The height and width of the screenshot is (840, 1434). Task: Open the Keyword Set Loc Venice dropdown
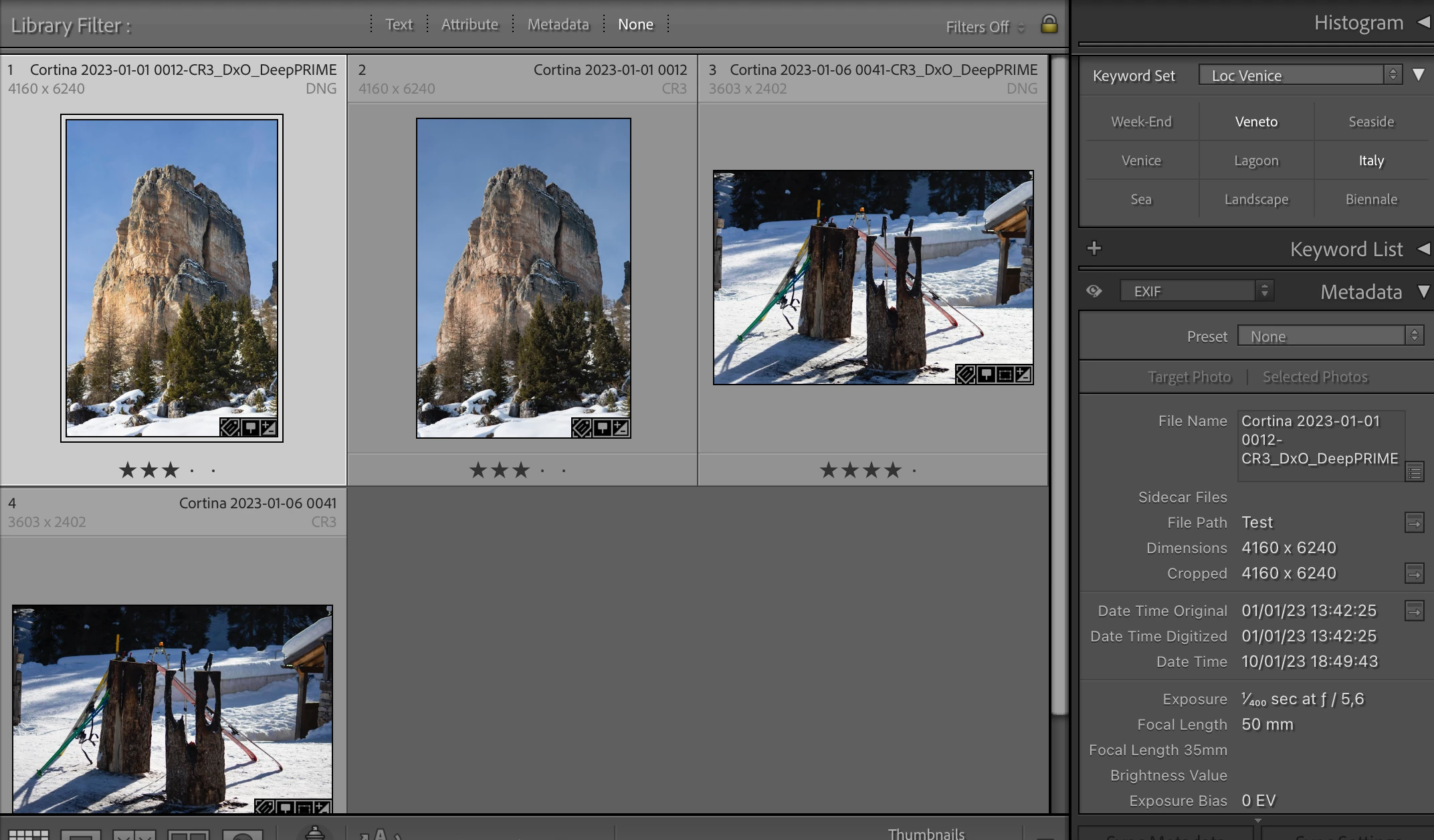click(x=1298, y=75)
